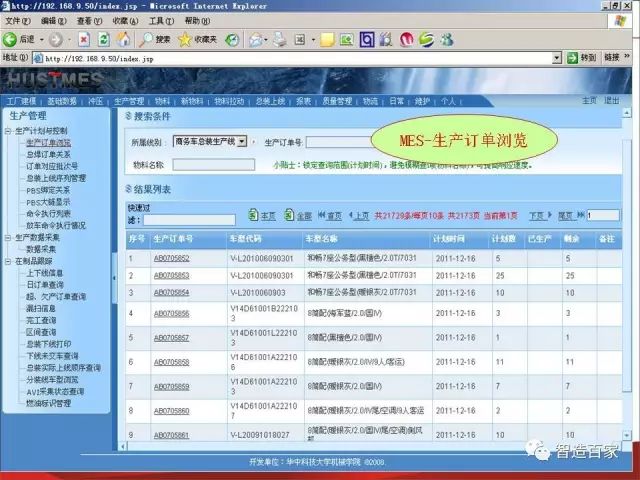The width and height of the screenshot is (640, 480).
Task: Open production order AB0705852
Action: (x=171, y=258)
